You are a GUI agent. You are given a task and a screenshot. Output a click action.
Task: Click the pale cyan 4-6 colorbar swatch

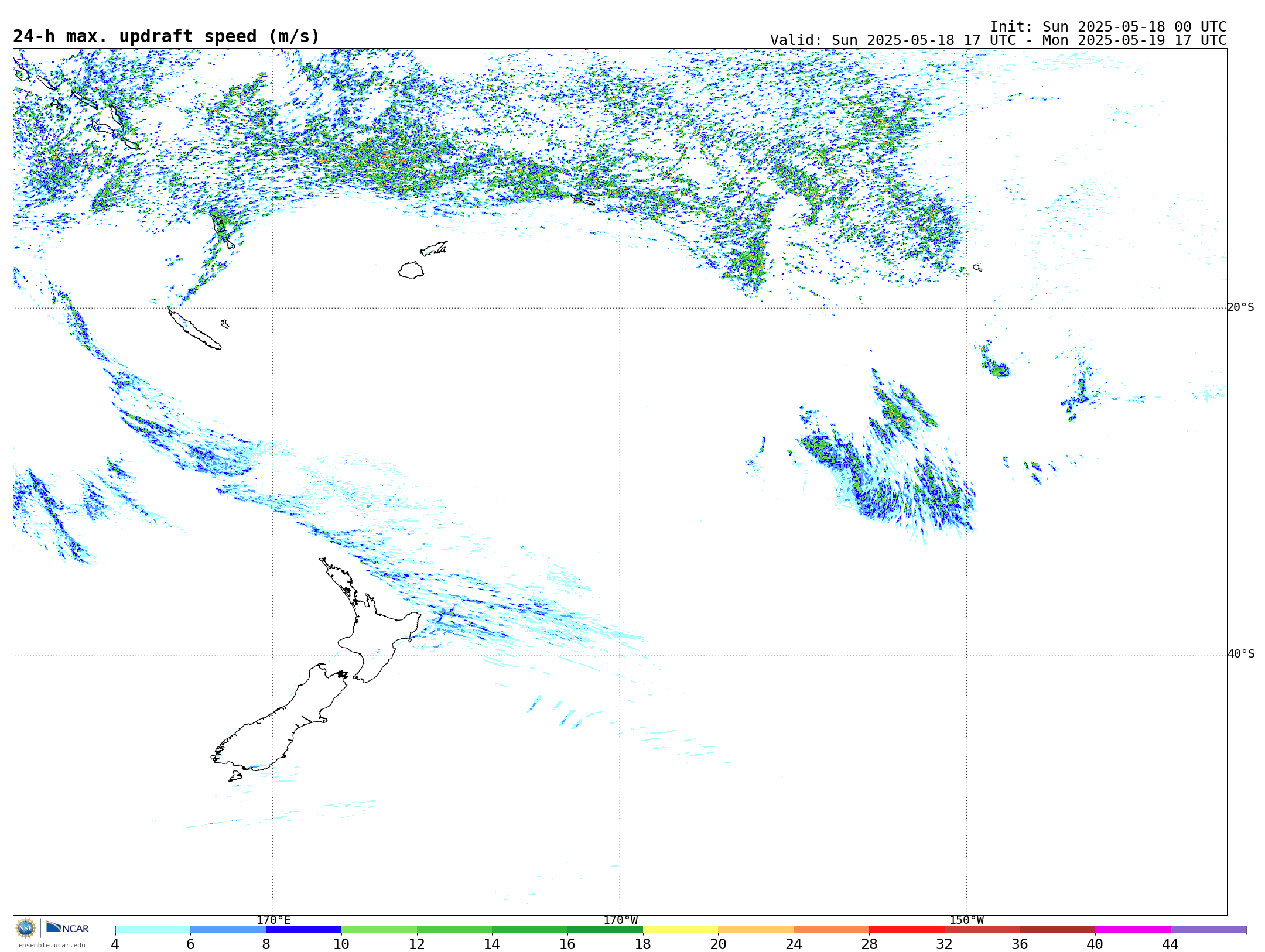153,930
